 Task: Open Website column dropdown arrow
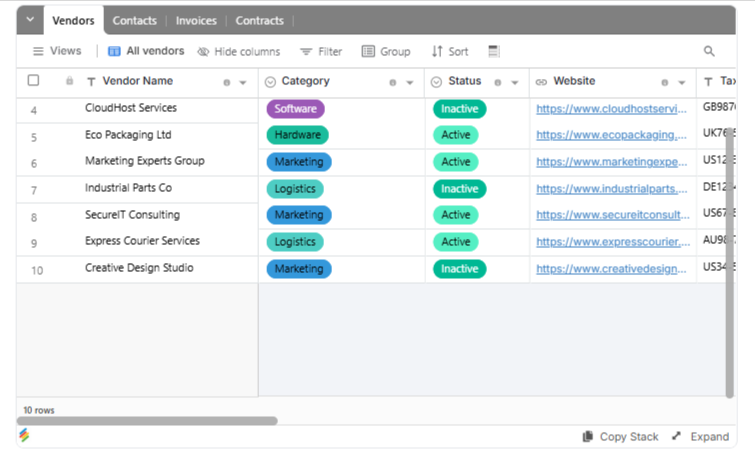pyautogui.click(x=681, y=83)
